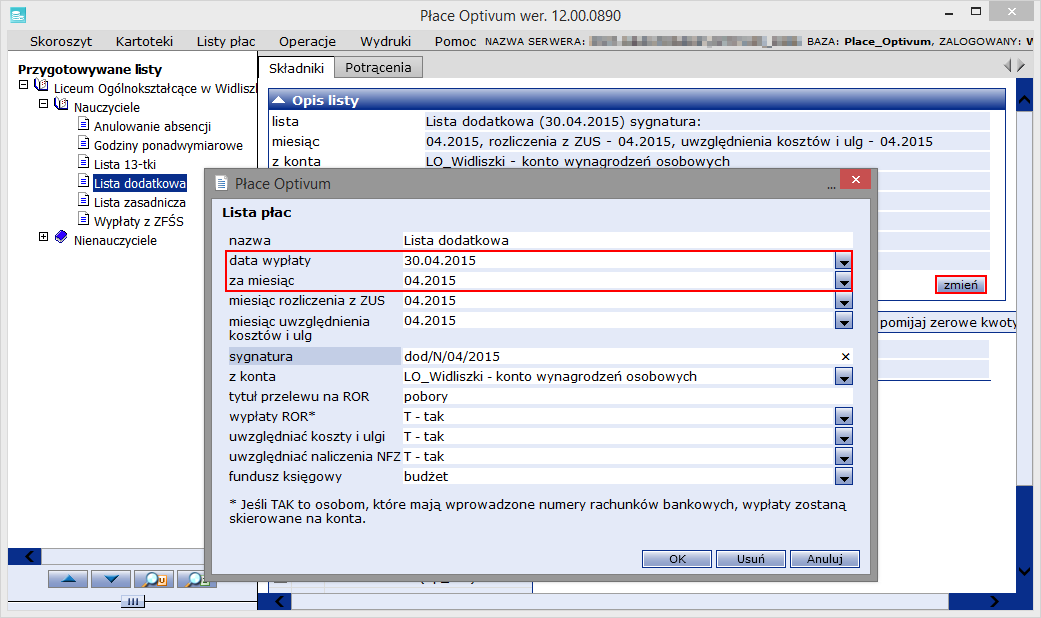This screenshot has height=618, width=1041.
Task: Open the Kartoteki menu
Action: tap(144, 41)
